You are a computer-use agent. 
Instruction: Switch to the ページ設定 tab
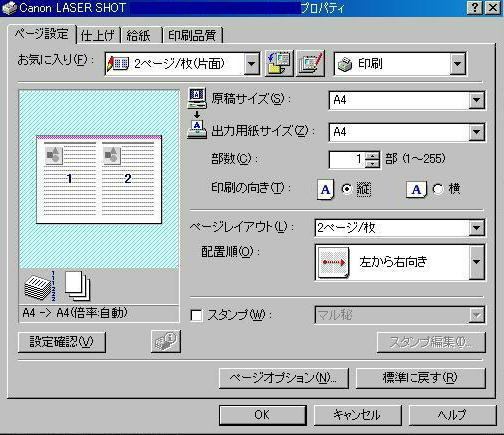[42, 34]
